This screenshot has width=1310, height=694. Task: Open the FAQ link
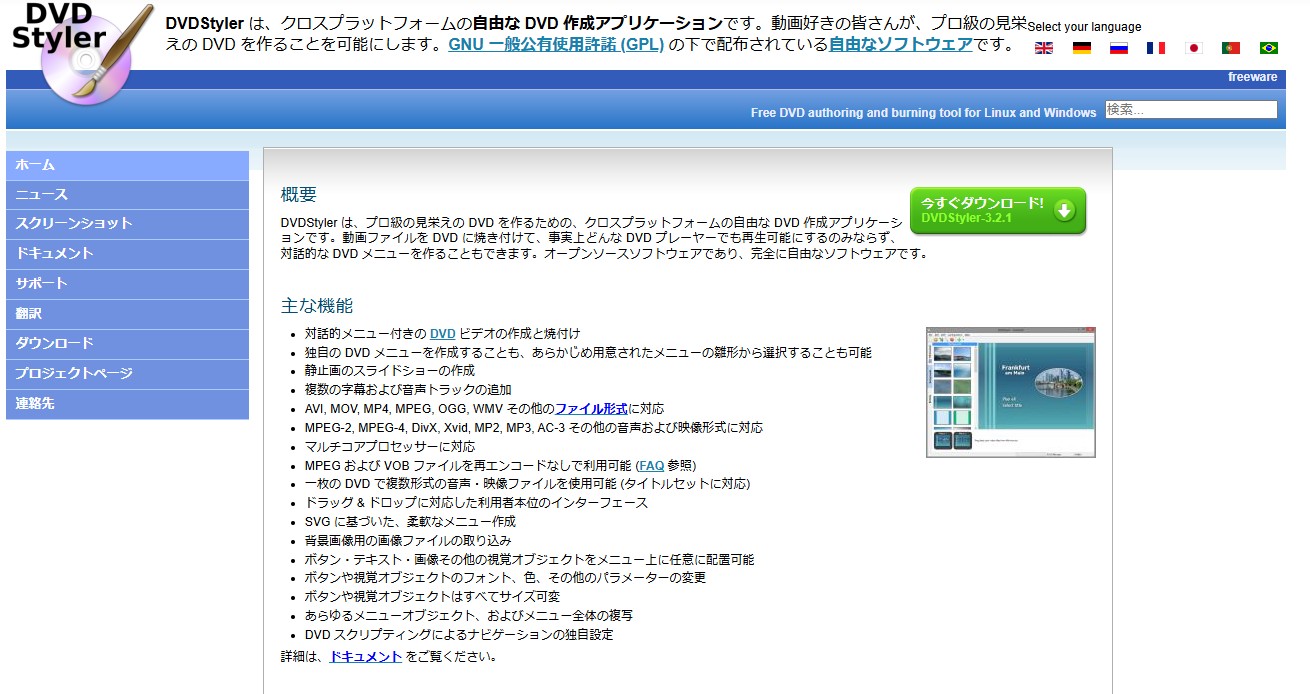(x=652, y=466)
